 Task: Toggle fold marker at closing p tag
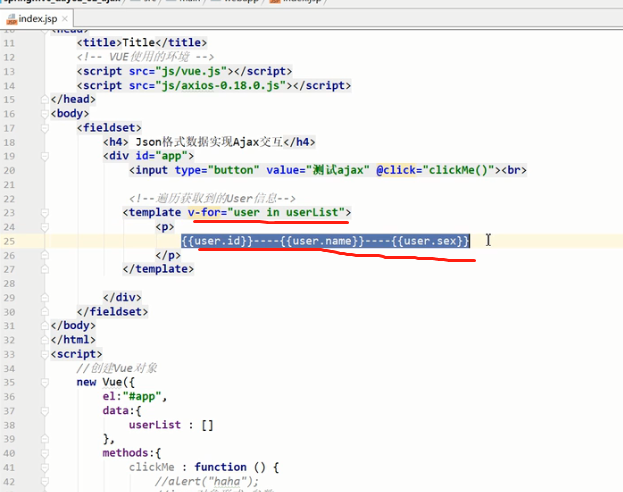coord(45,255)
